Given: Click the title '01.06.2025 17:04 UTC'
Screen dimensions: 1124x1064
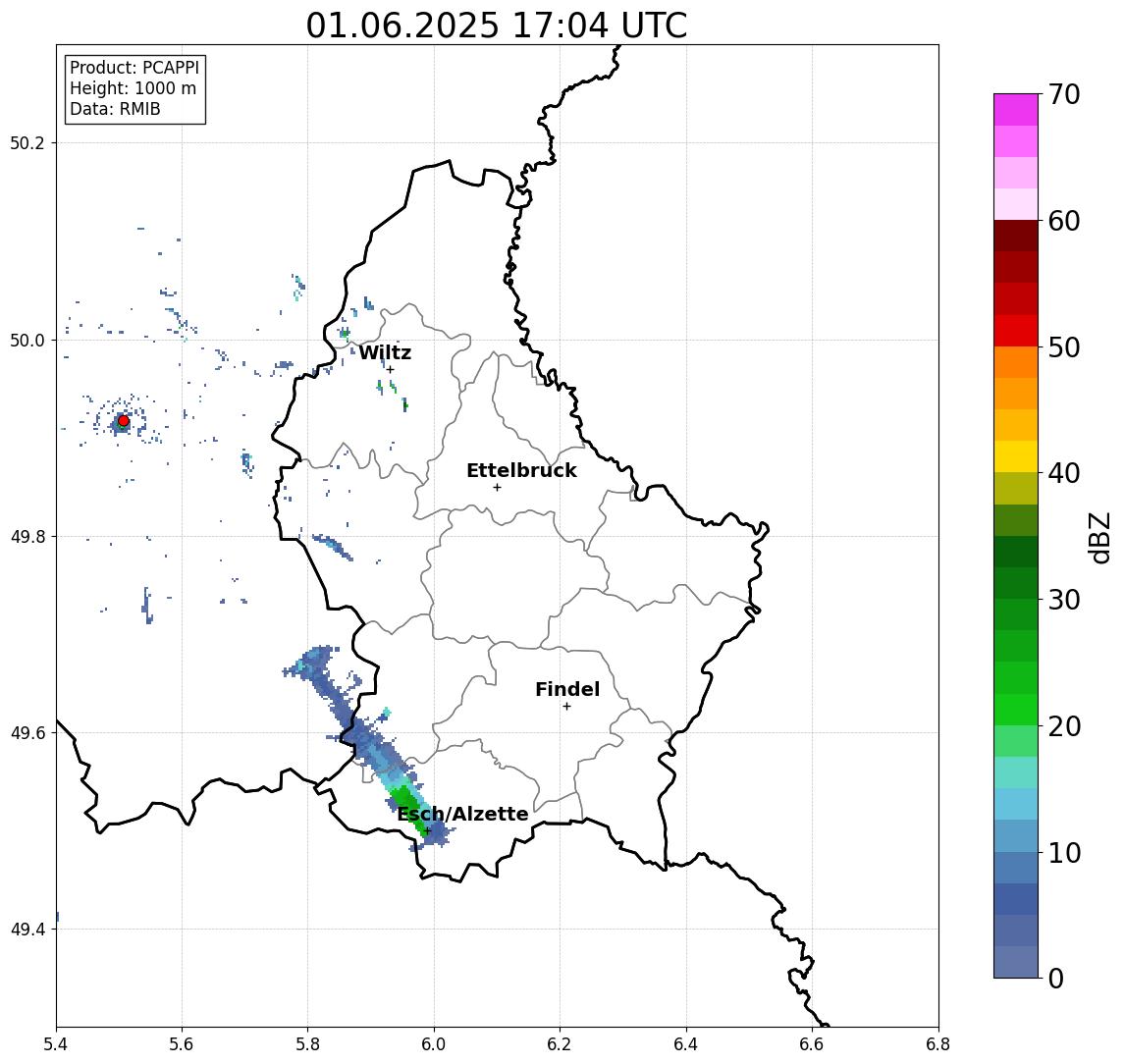Looking at the screenshot, I should 497,26.
